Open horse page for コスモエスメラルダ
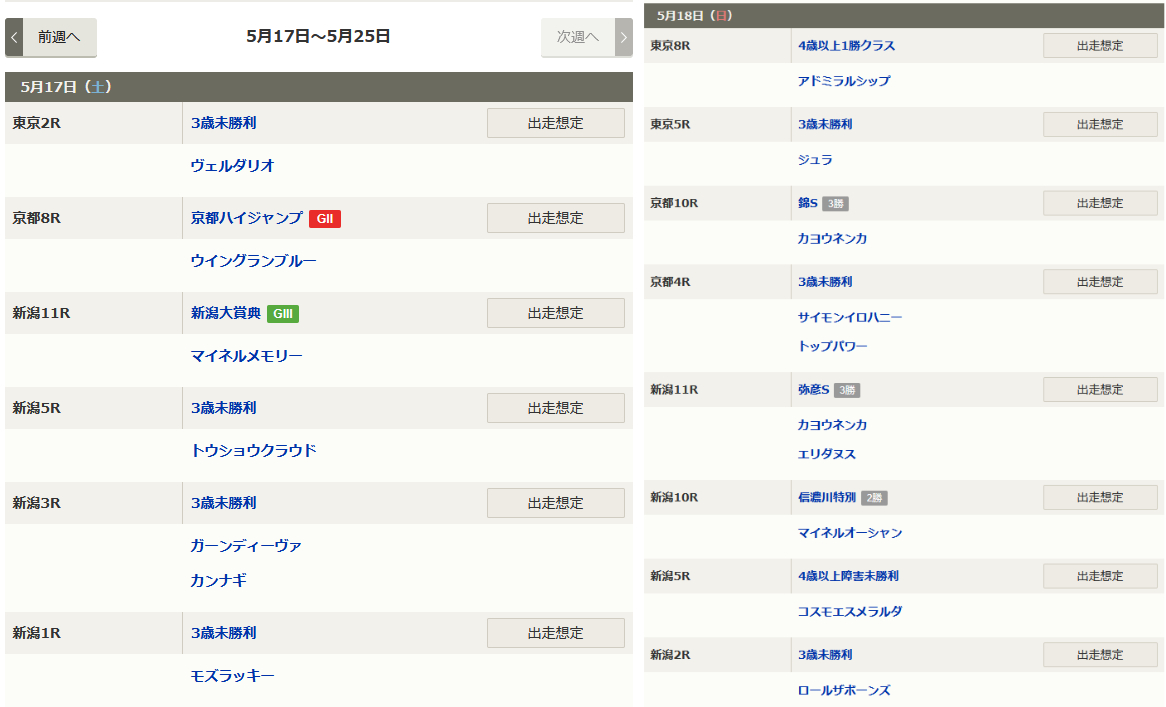The height and width of the screenshot is (707, 1166). point(850,612)
